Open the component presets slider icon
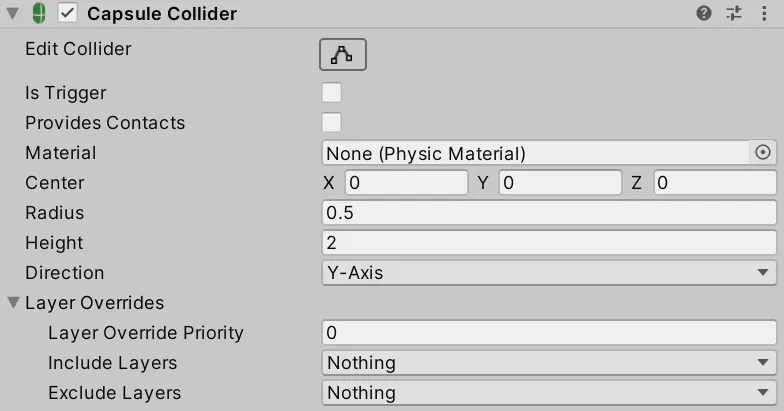 pos(734,13)
